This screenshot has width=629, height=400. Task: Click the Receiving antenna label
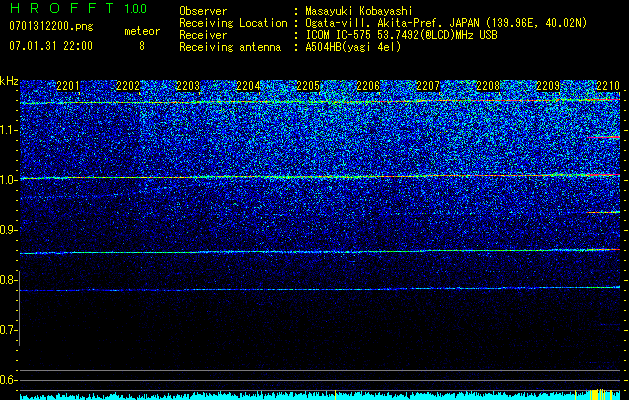[x=230, y=47]
